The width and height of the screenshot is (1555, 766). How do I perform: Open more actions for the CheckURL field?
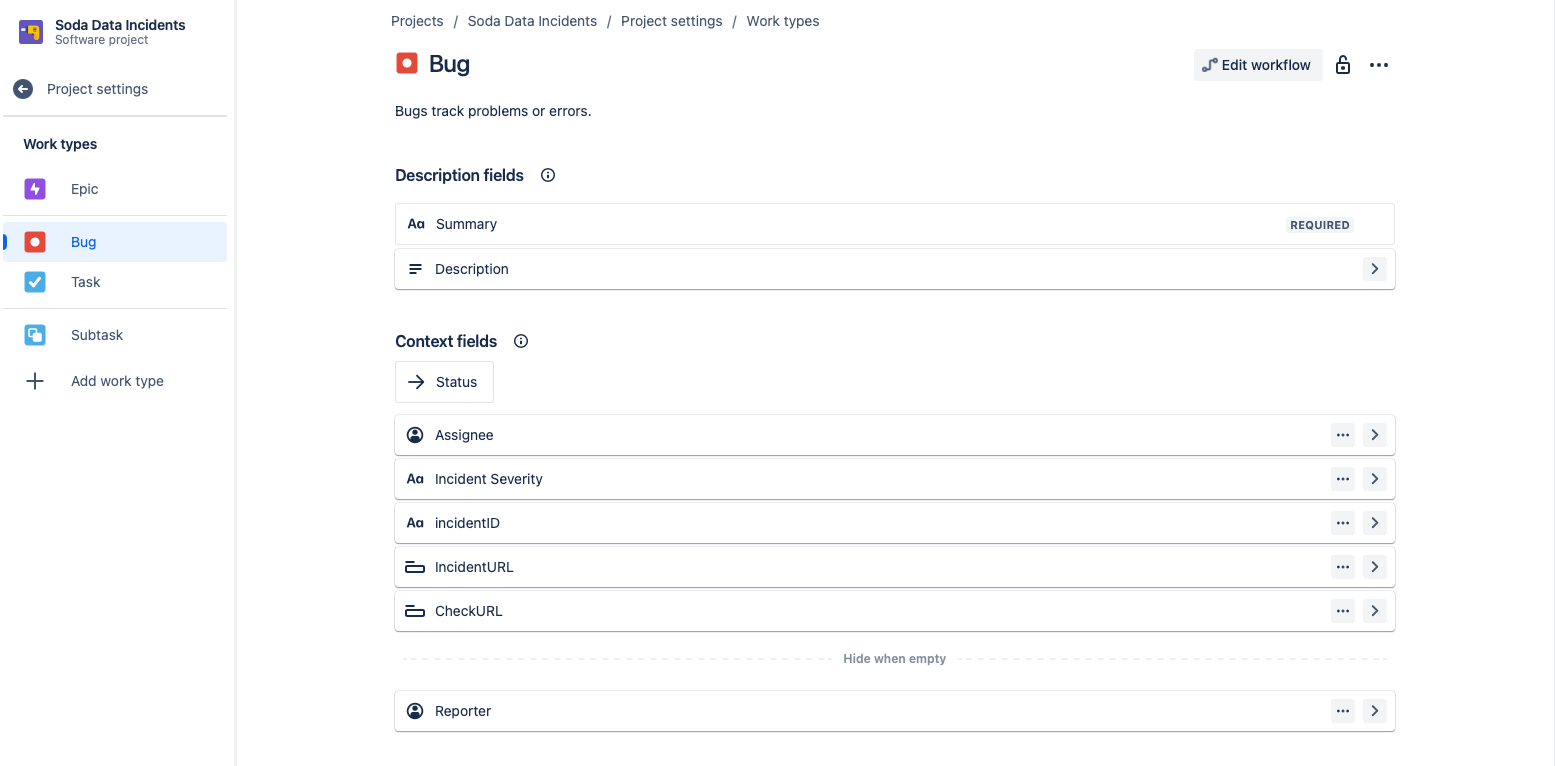(1342, 611)
